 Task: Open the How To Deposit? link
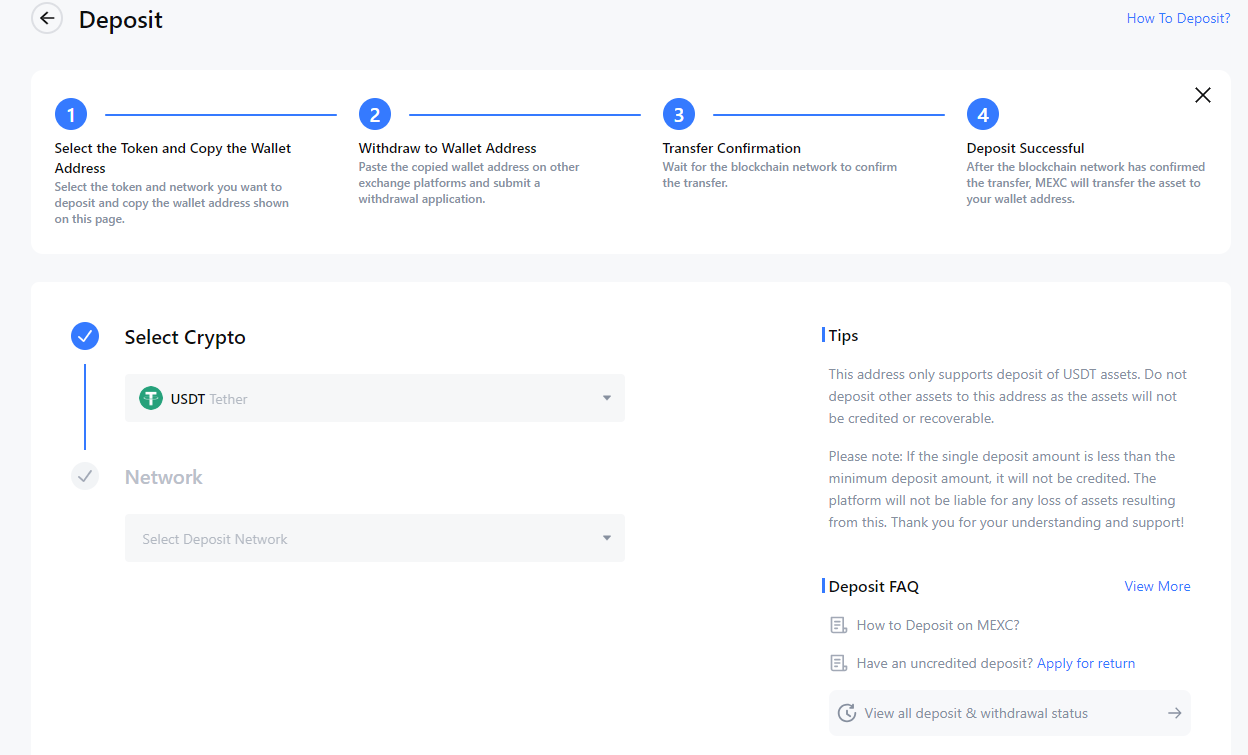click(x=1178, y=18)
